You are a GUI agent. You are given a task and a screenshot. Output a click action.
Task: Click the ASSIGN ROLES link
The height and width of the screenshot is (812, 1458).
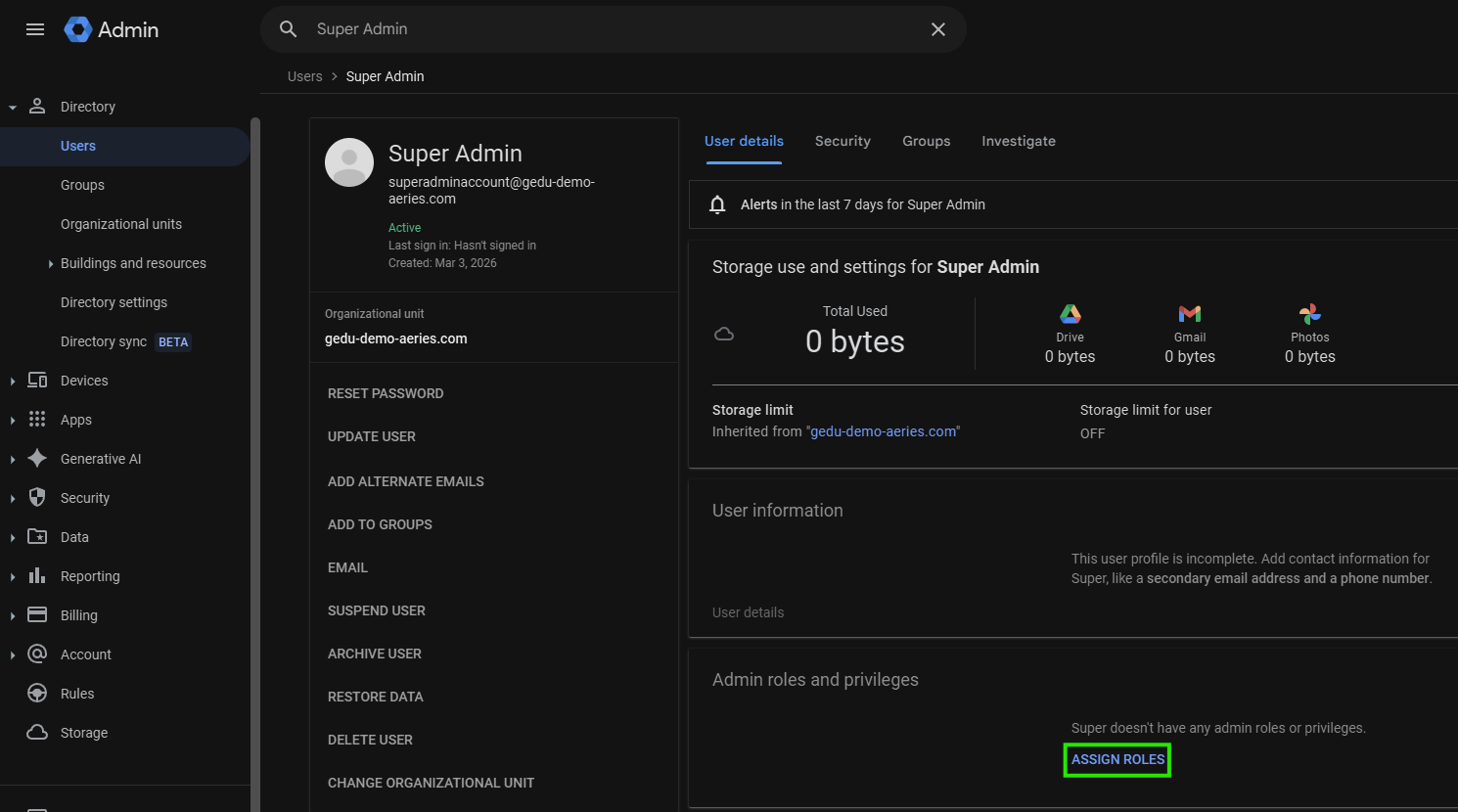pyautogui.click(x=1117, y=759)
